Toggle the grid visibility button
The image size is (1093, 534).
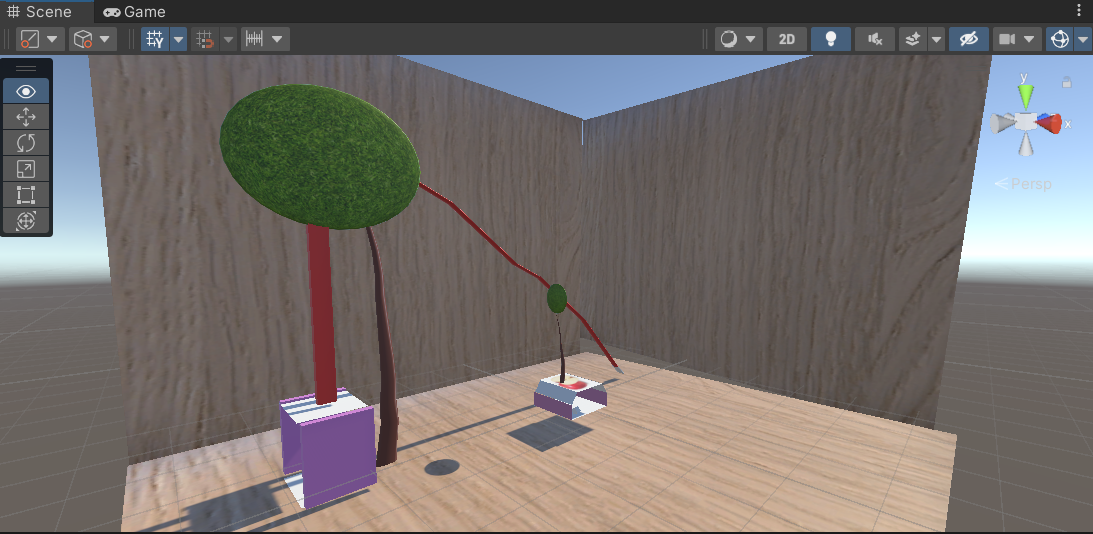click(x=155, y=39)
